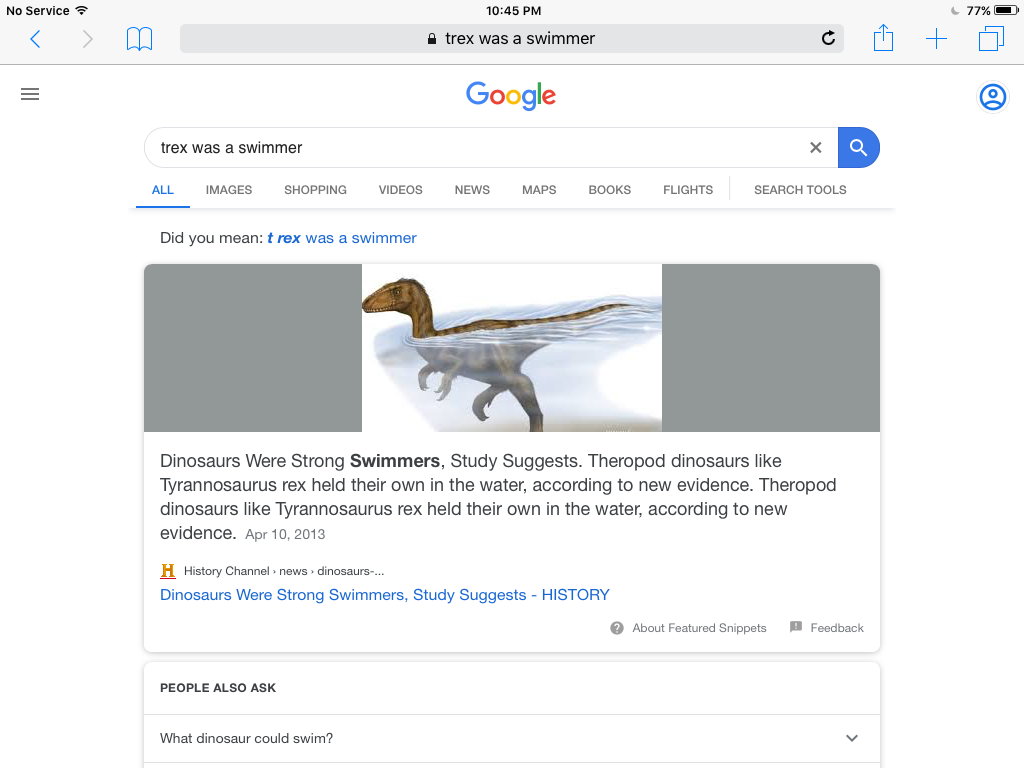
Task: Reload the page in address bar
Action: [x=828, y=39]
